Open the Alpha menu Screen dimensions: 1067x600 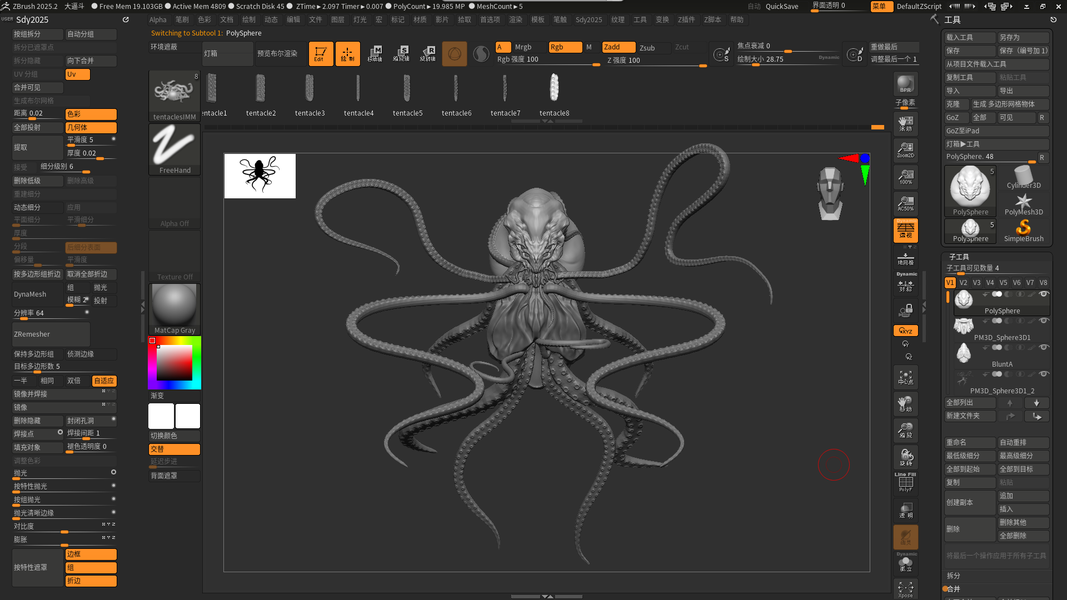pyautogui.click(x=158, y=20)
